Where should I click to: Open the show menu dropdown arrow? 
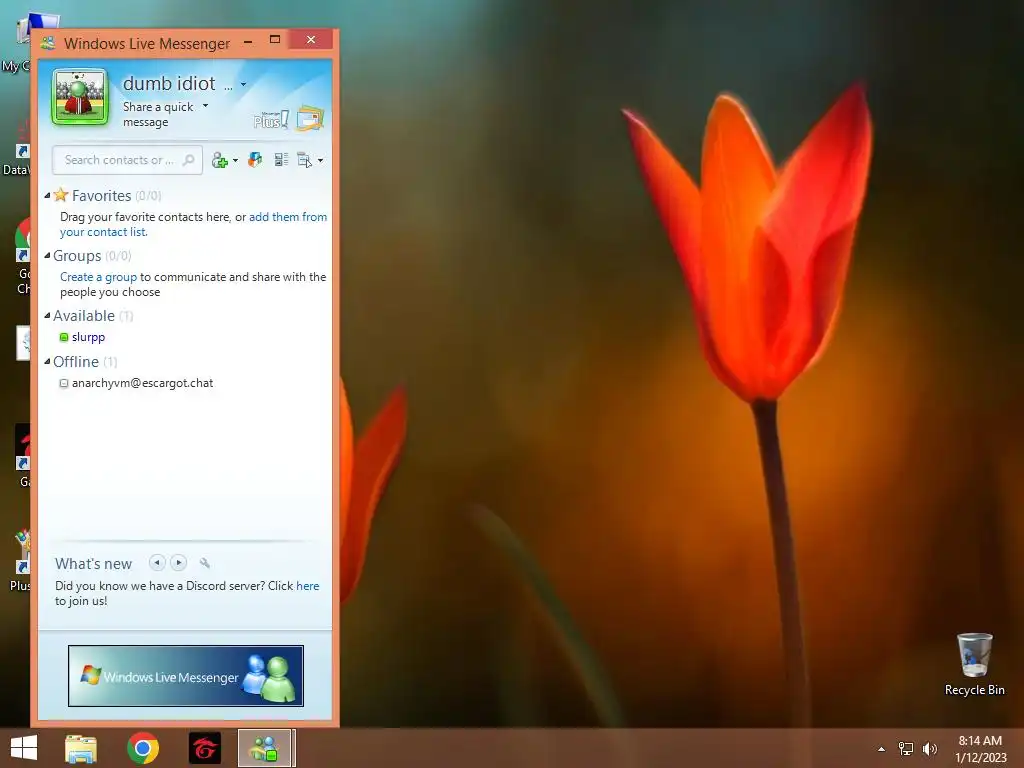(320, 161)
